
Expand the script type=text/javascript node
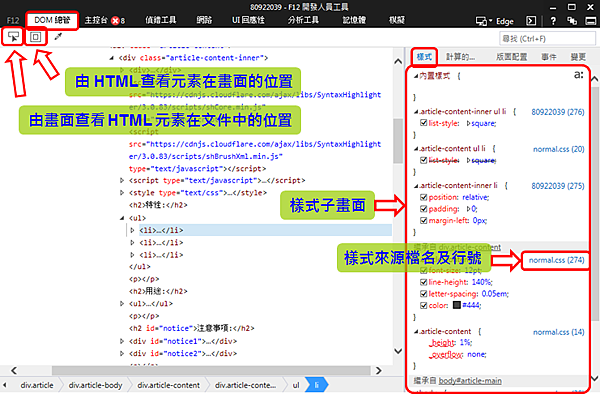click(122, 180)
